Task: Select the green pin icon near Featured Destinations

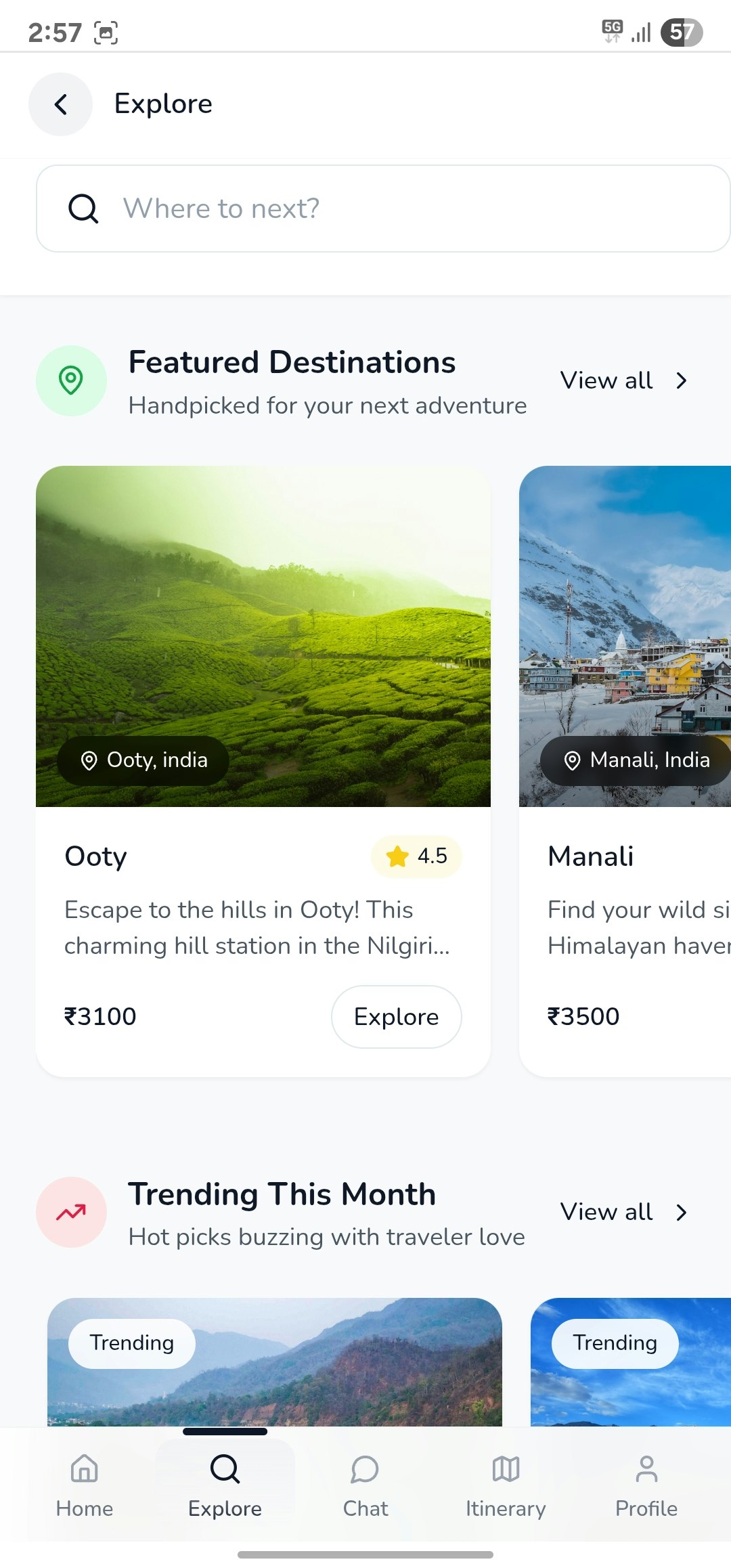Action: click(70, 380)
